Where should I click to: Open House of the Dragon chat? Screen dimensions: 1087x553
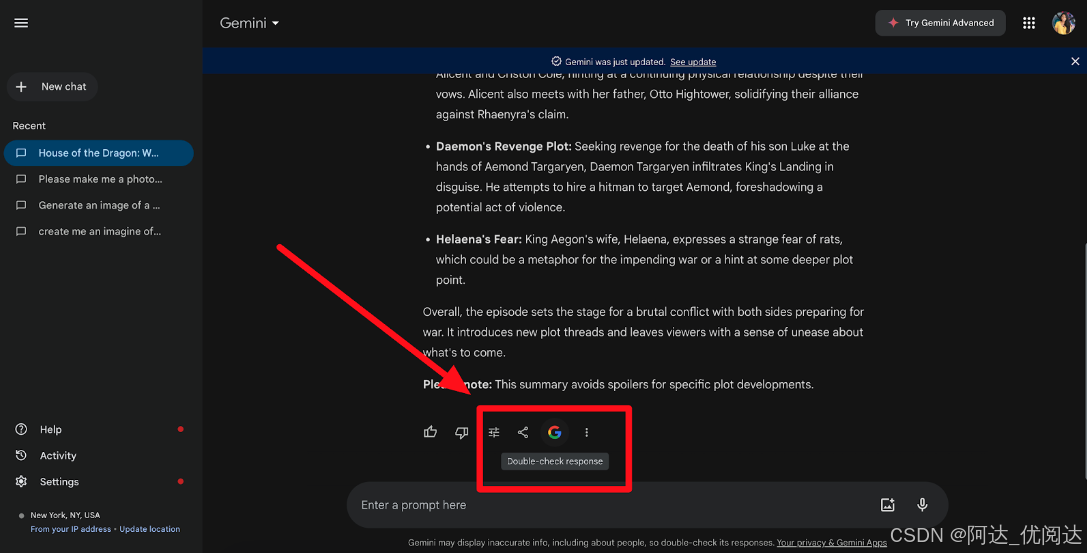coord(98,153)
